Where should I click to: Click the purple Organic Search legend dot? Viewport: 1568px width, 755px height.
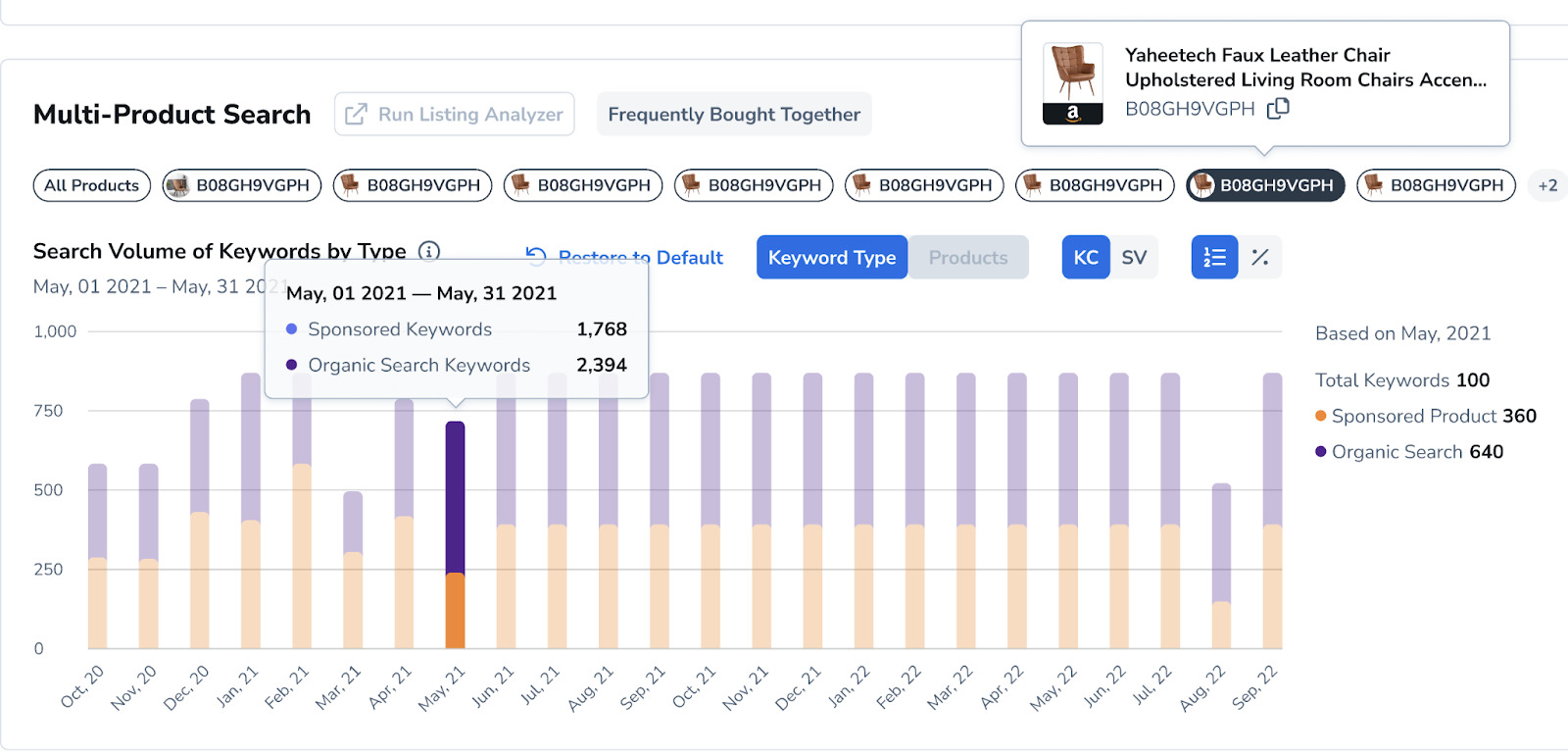(1321, 452)
